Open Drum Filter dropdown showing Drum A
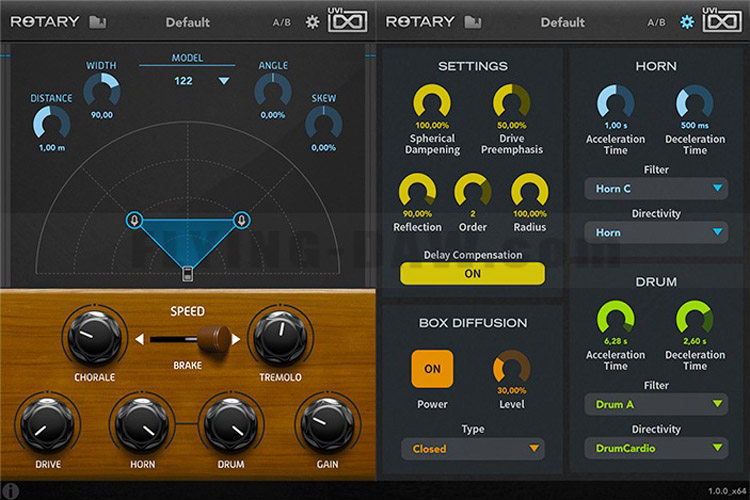 click(x=656, y=404)
